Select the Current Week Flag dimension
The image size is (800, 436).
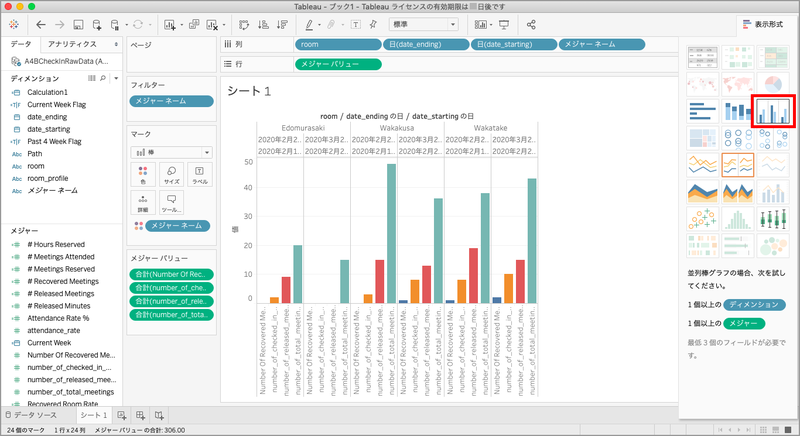click(x=57, y=105)
